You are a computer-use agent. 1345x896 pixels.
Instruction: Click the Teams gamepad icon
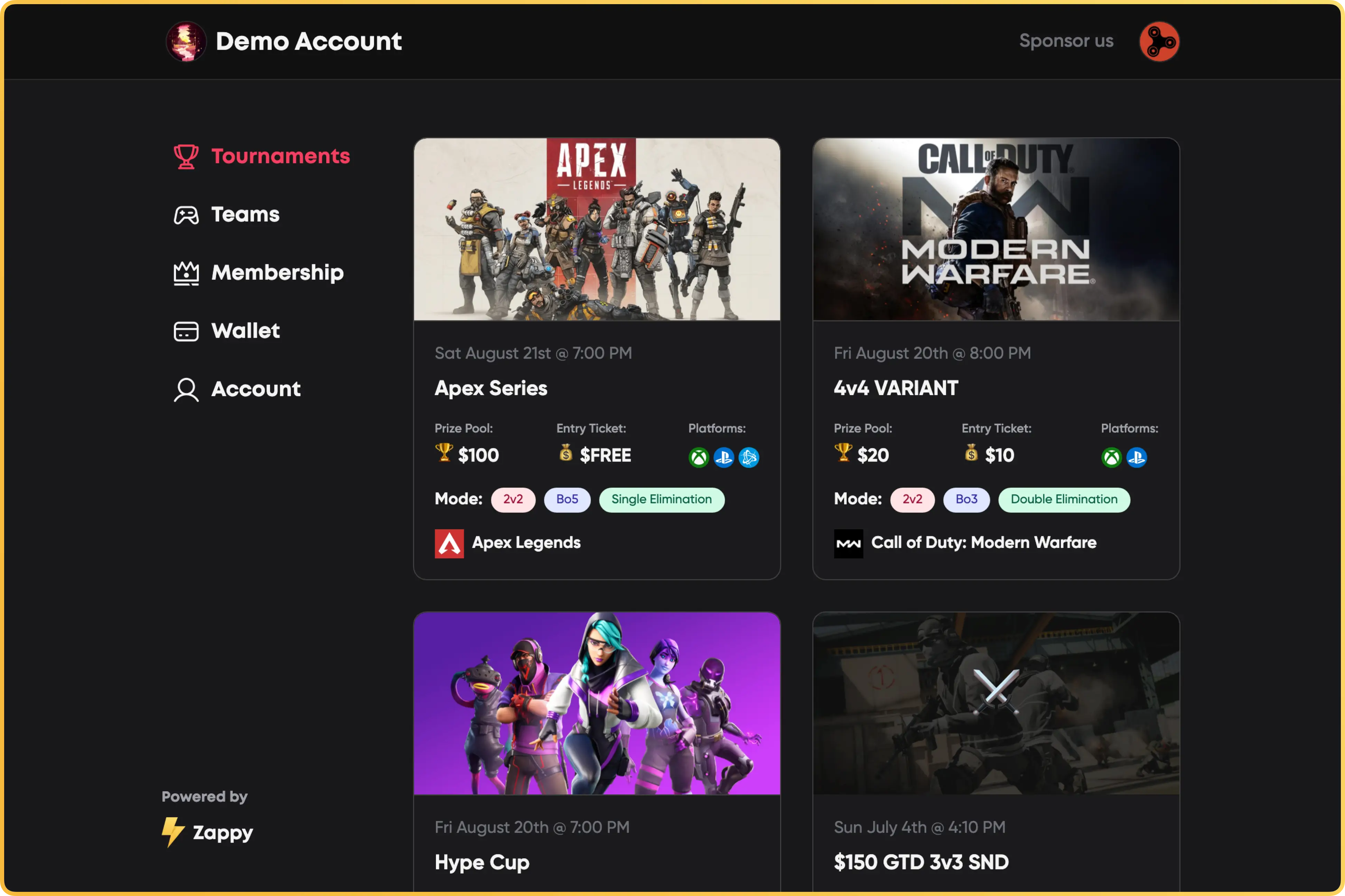(186, 215)
